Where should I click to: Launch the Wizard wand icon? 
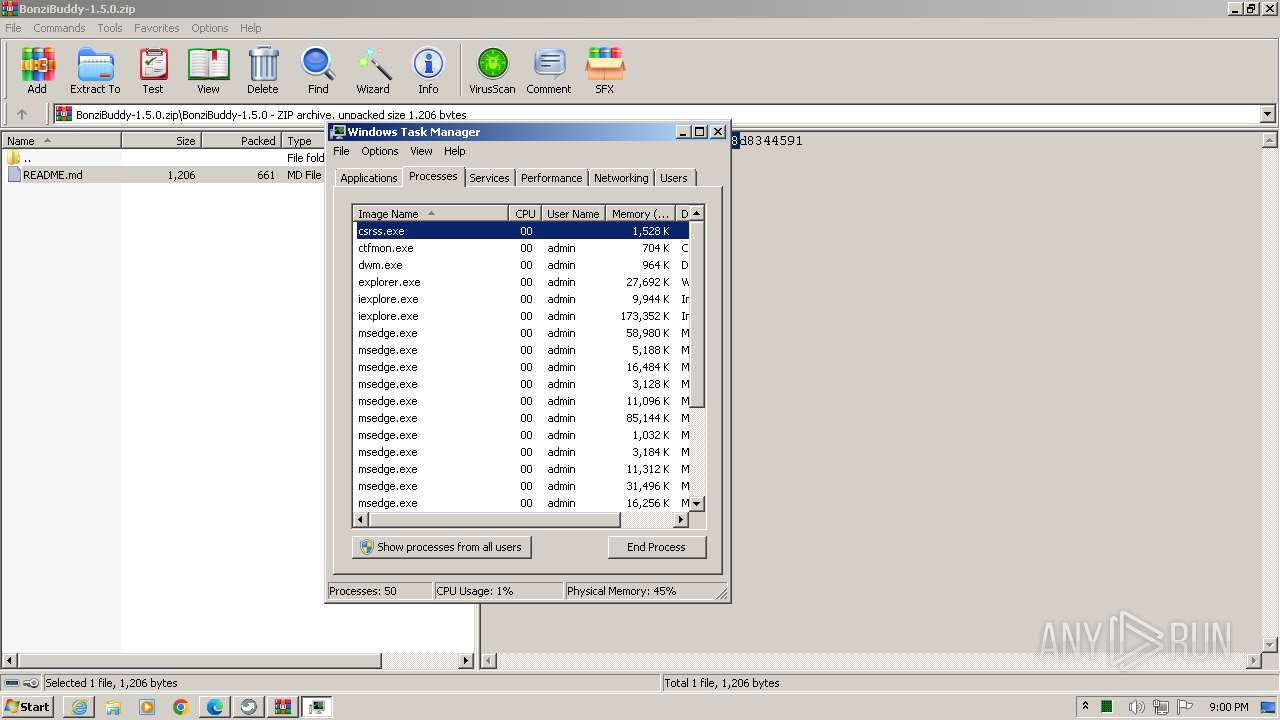373,70
